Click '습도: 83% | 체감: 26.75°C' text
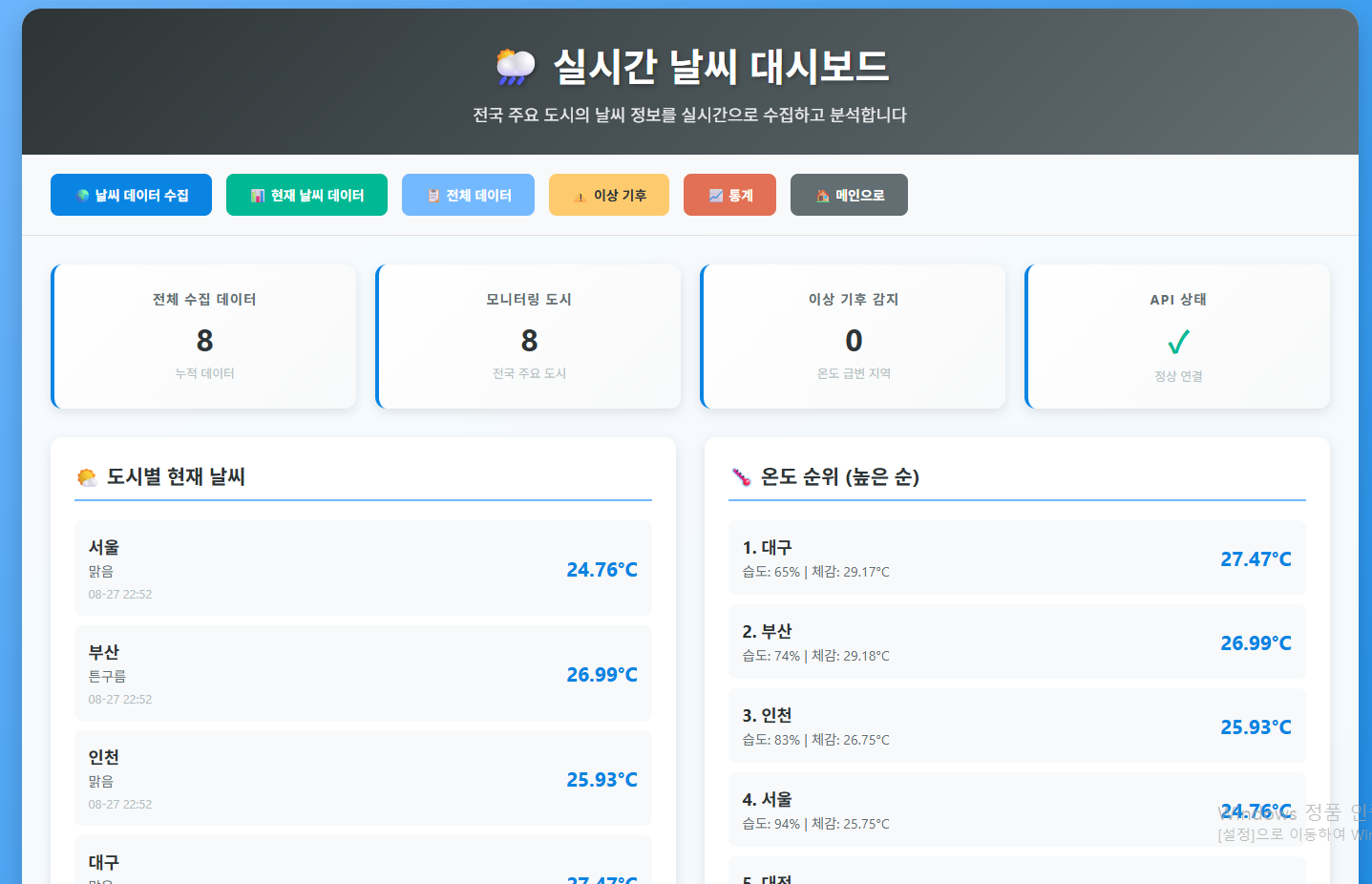This screenshot has width=1372, height=884. (x=815, y=740)
